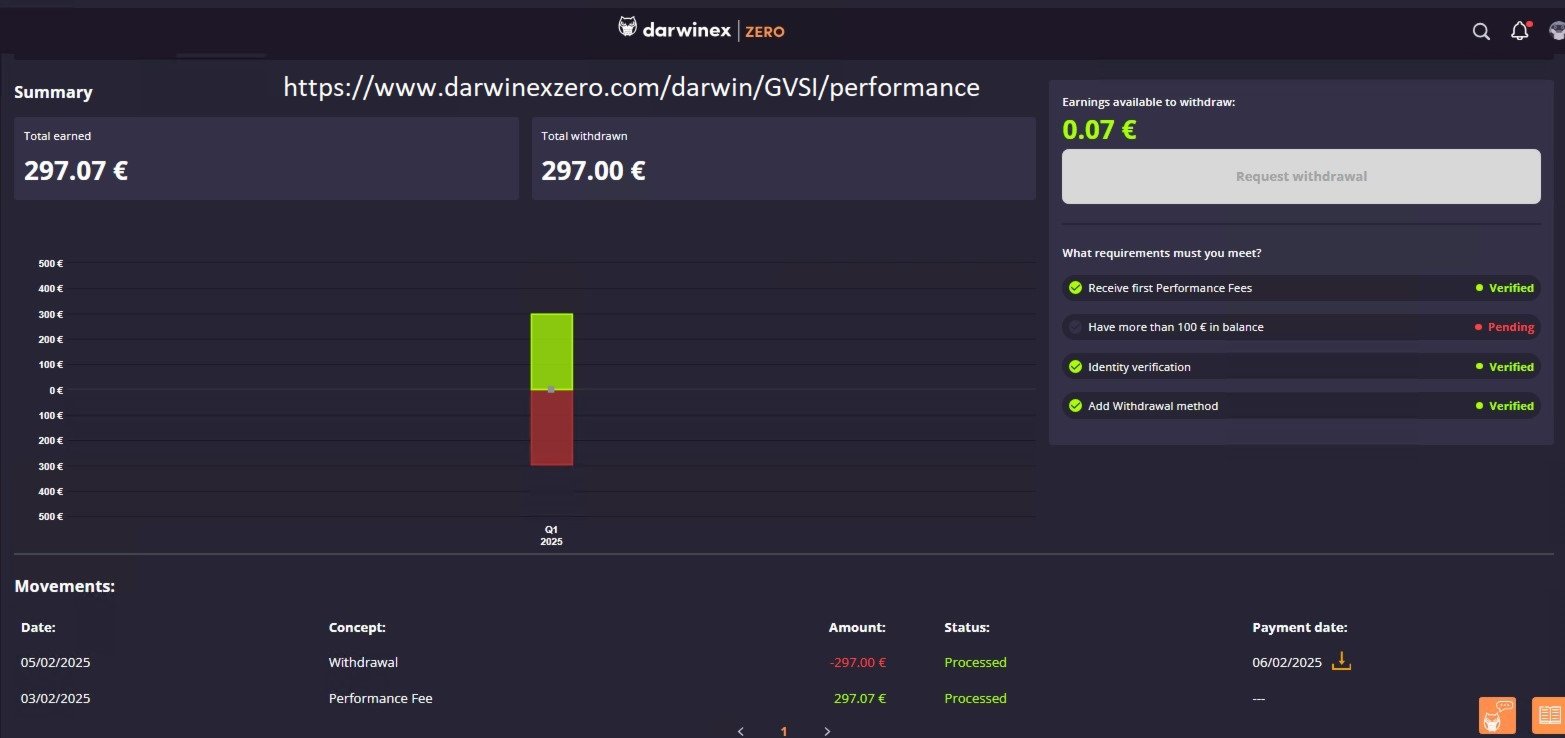Open the notifications bell
The height and width of the screenshot is (738, 1565).
pos(1520,31)
